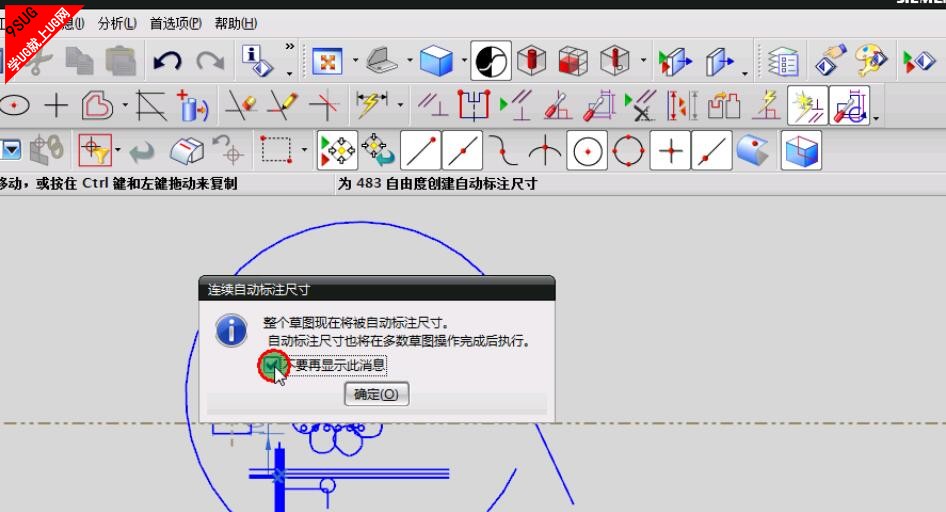Screen dimensions: 946x512
Task: Open dropdown after red cylinder cube icons
Action: pyautogui.click(x=643, y=60)
